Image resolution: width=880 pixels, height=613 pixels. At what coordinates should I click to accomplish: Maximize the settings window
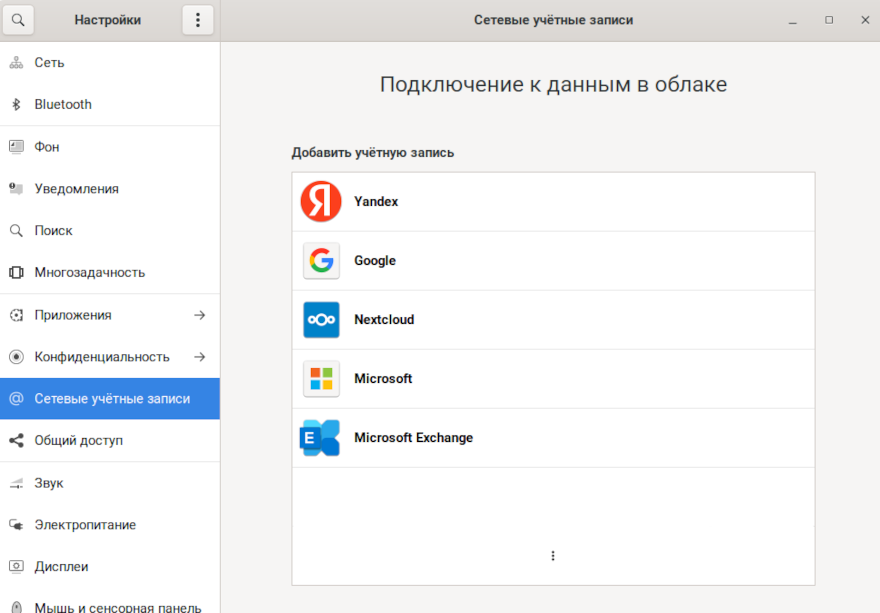[x=828, y=20]
